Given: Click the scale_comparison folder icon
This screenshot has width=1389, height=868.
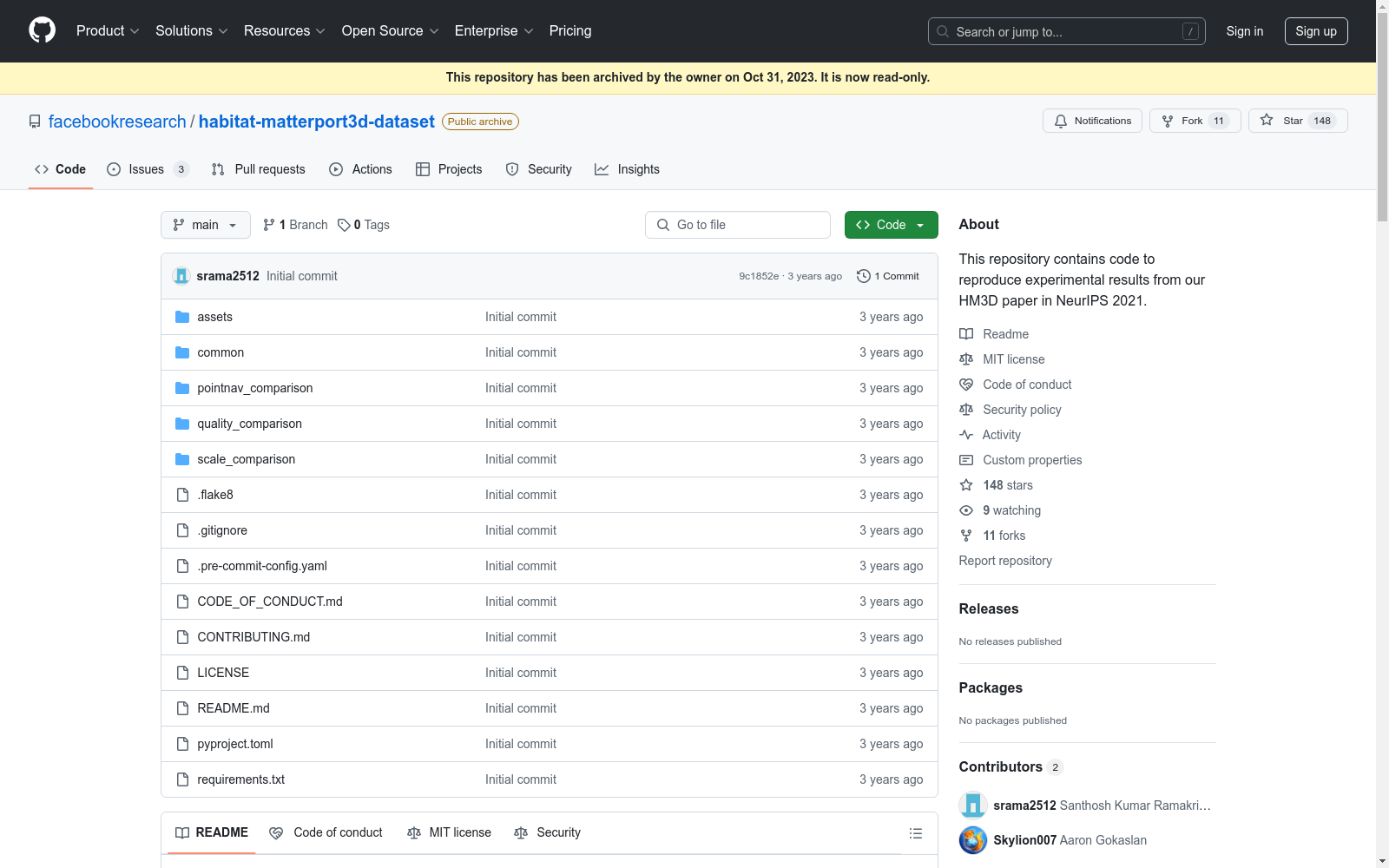Looking at the screenshot, I should tap(182, 459).
